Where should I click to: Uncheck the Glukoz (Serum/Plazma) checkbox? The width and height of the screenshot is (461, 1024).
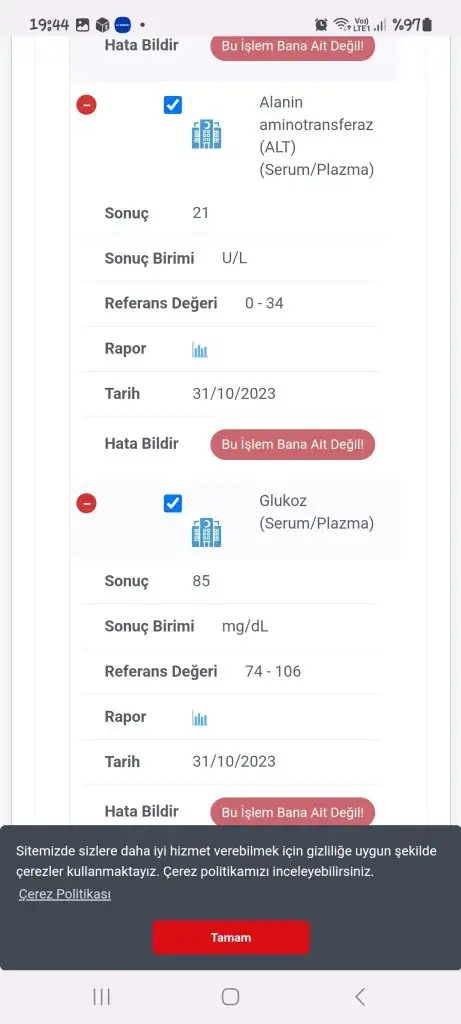[x=172, y=503]
